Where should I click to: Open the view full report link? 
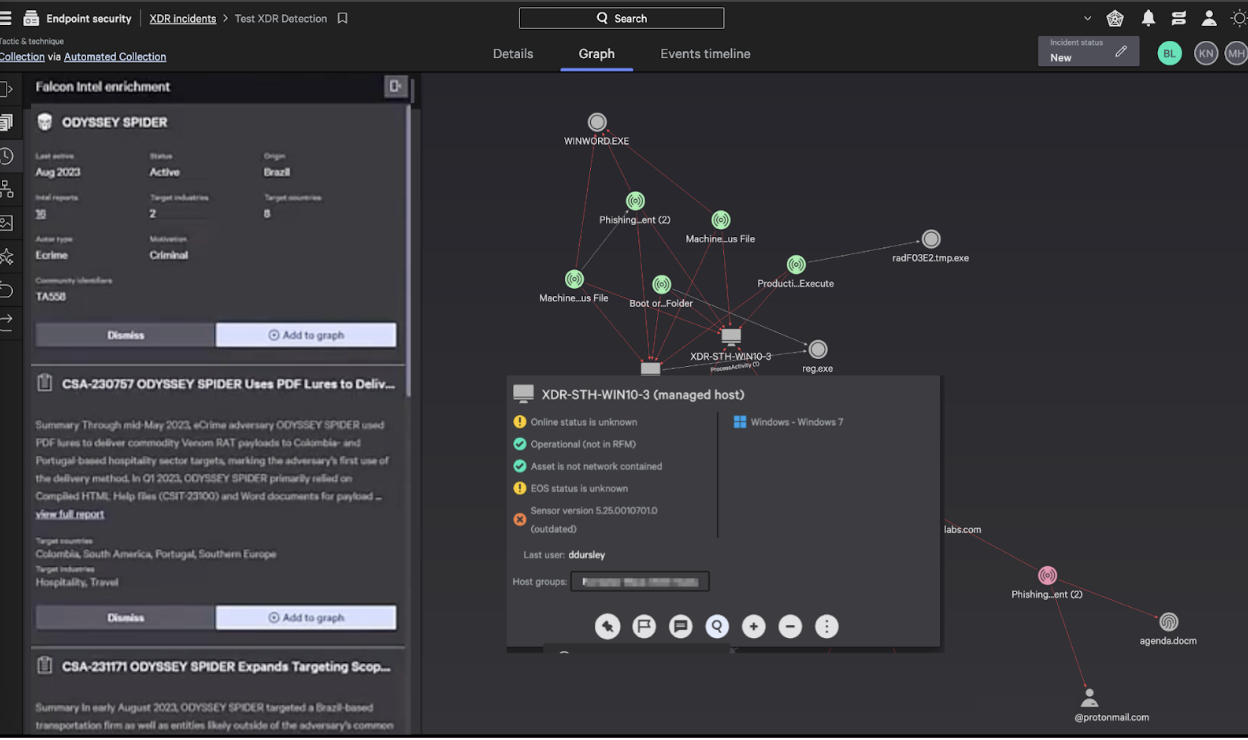click(70, 514)
